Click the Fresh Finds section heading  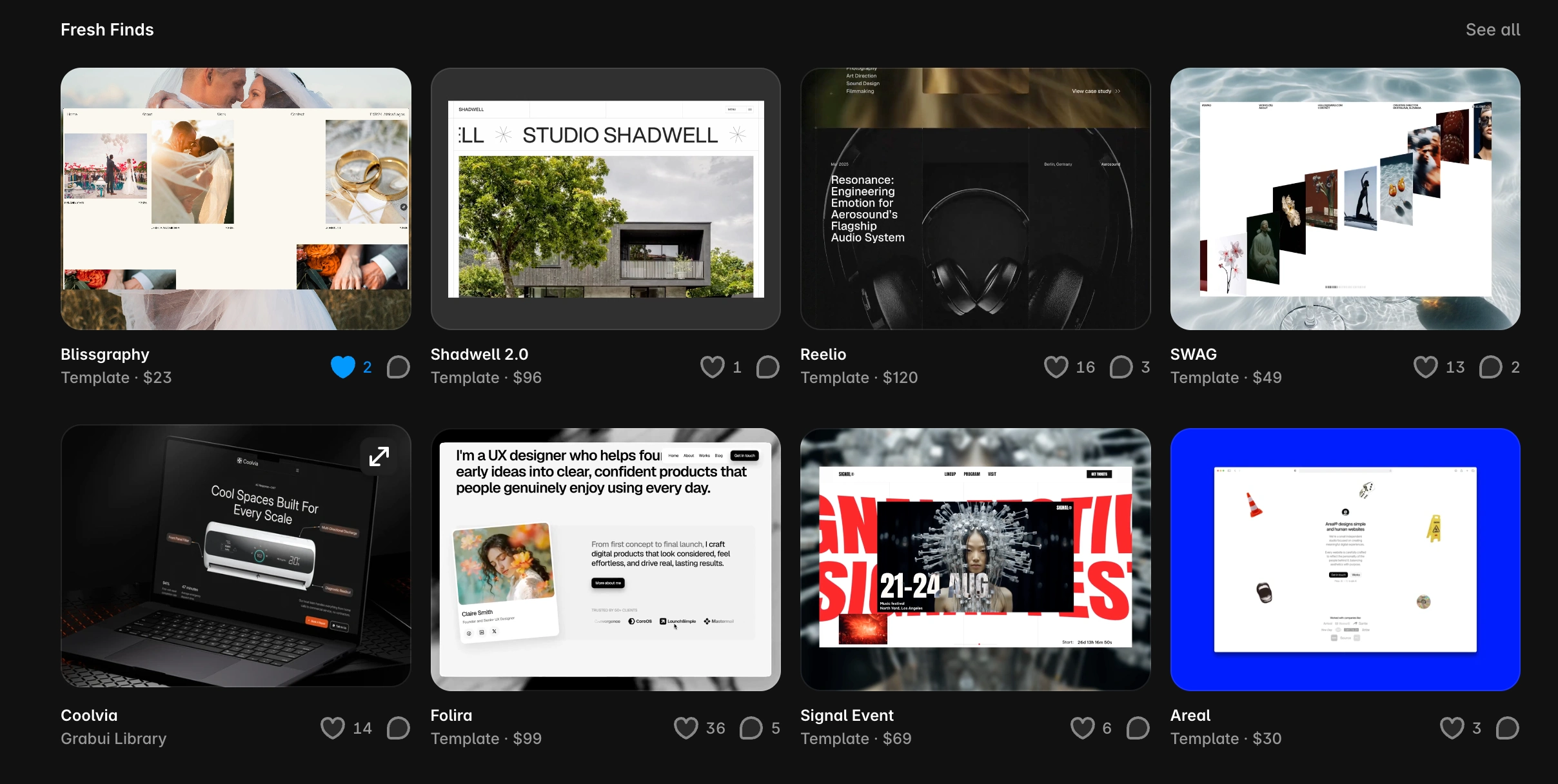107,30
